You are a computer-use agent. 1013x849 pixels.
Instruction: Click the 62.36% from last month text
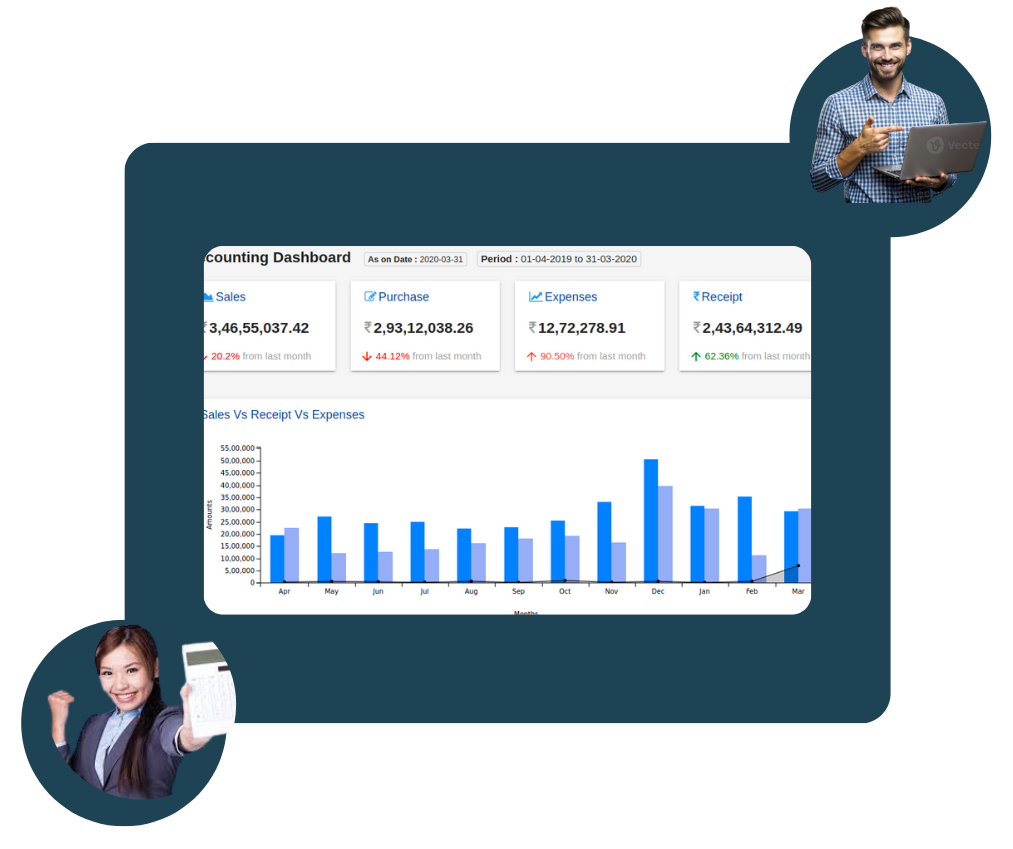click(757, 356)
